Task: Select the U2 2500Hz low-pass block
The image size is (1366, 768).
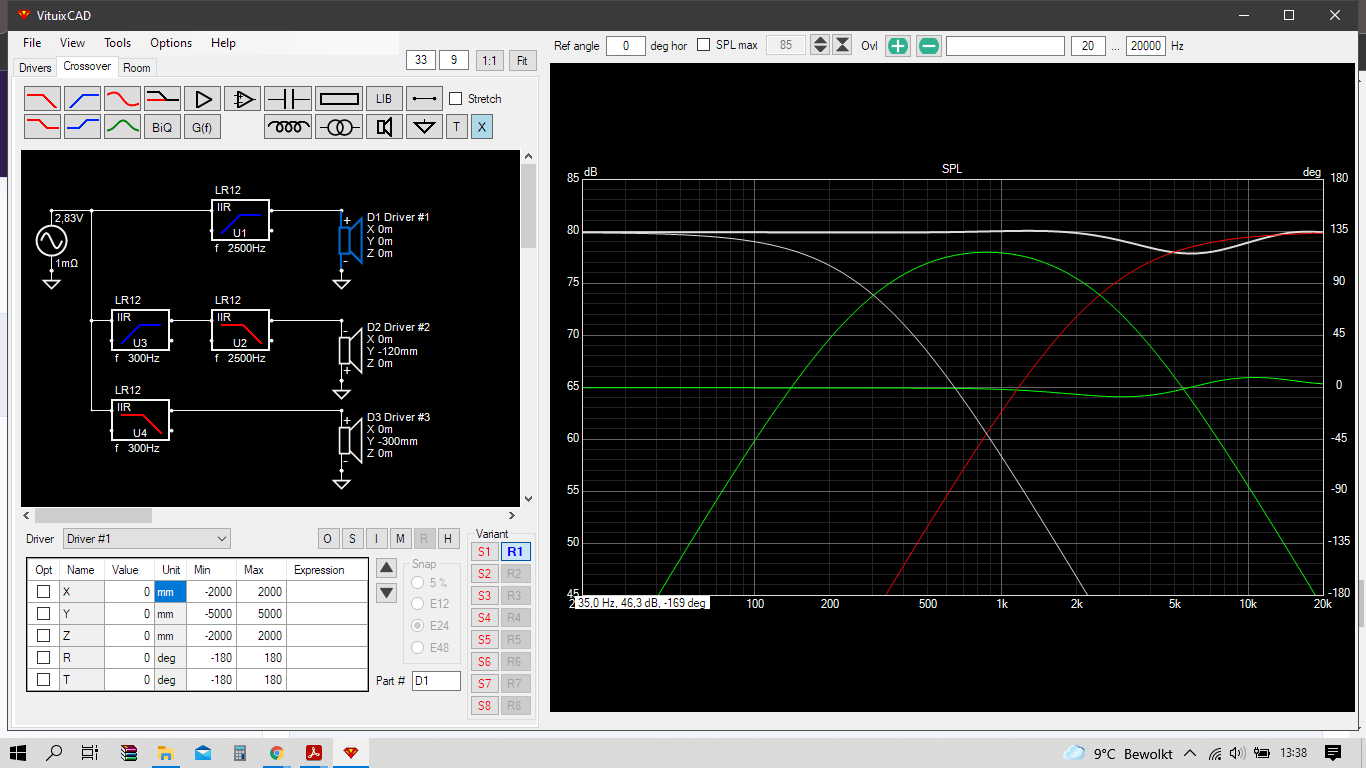Action: tap(240, 330)
